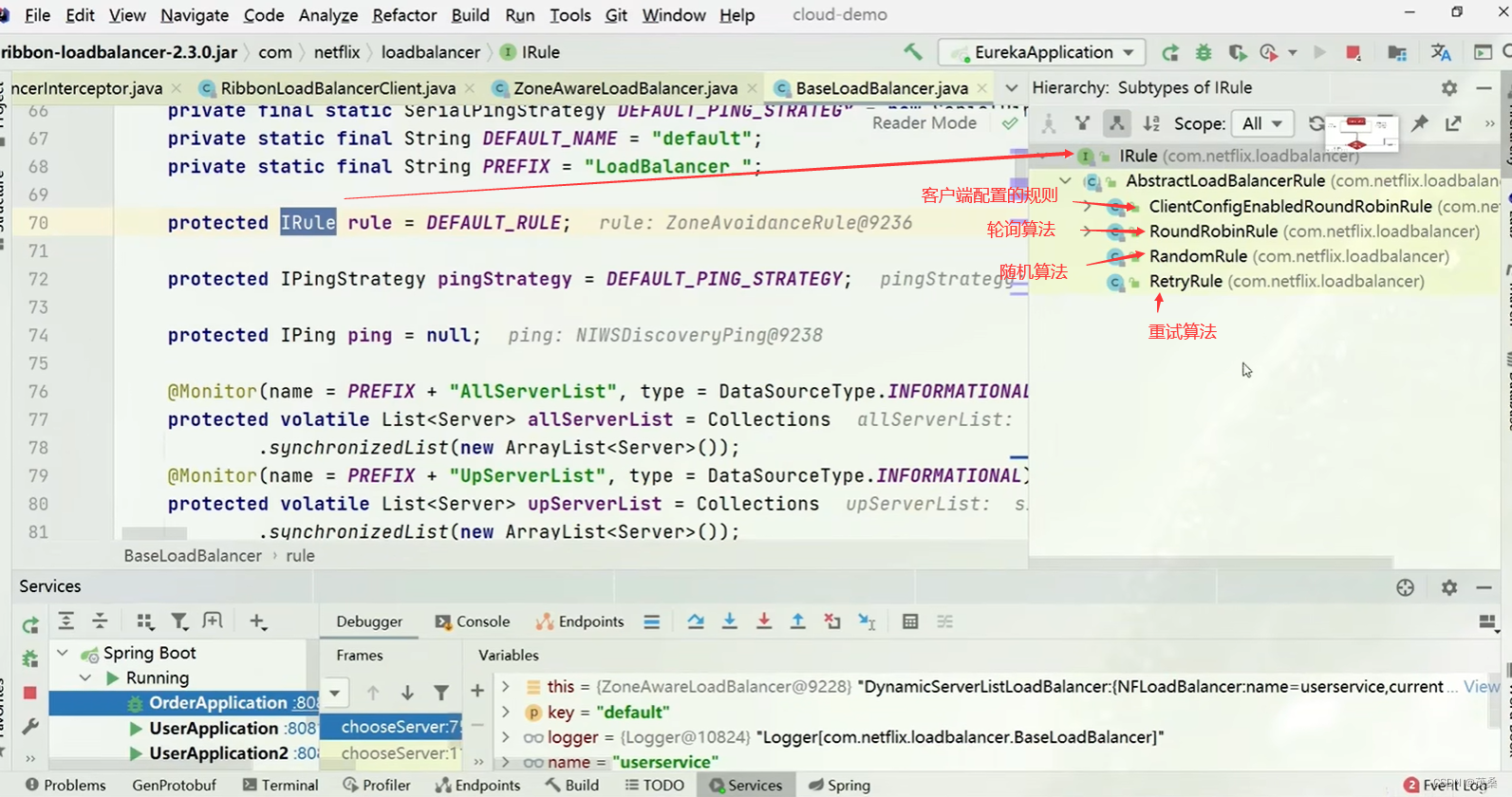Select the chooseServer:7 stack frame
This screenshot has height=797, width=1512.
pyautogui.click(x=391, y=727)
